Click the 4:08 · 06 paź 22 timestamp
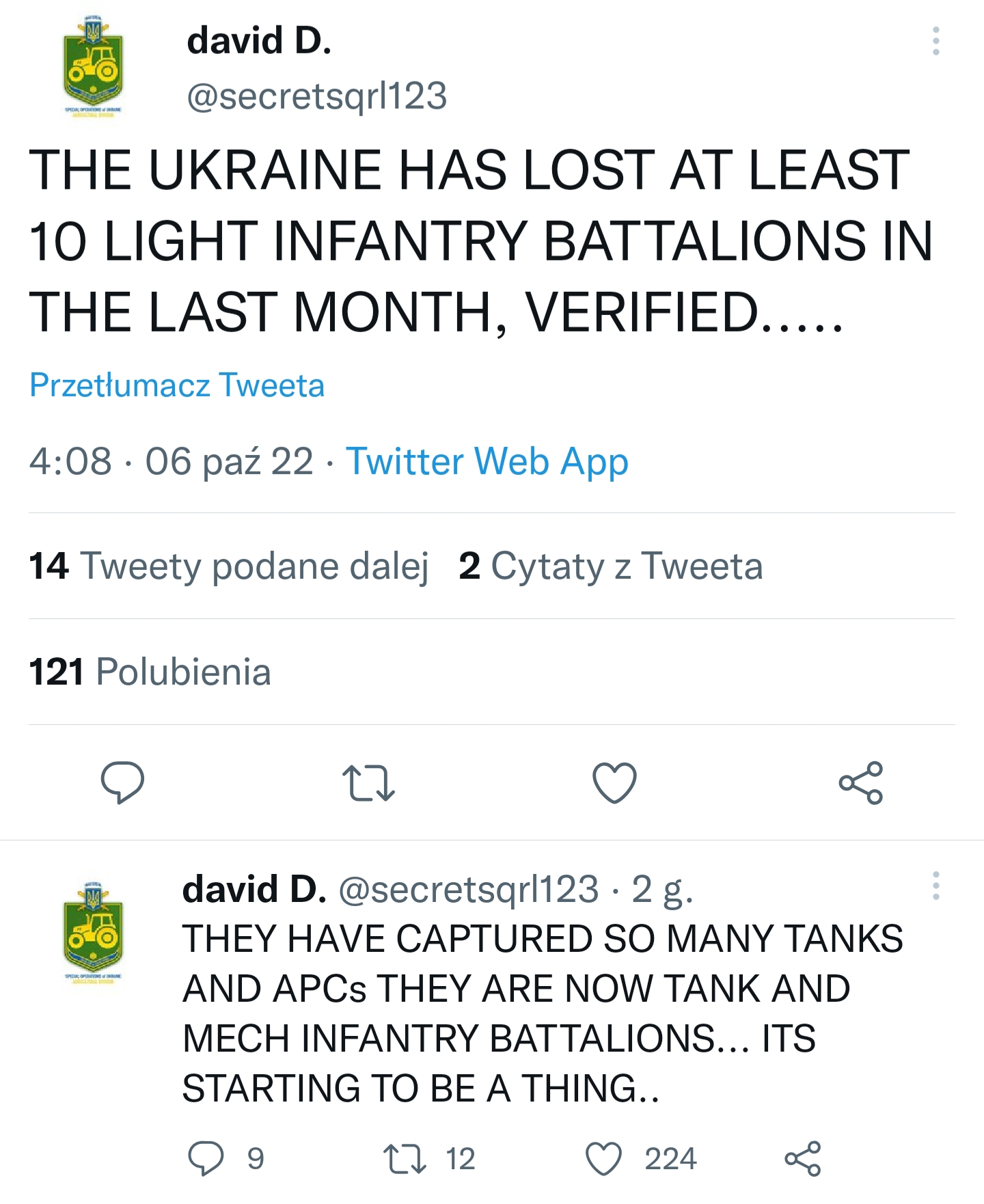984x1204 pixels. pos(172,461)
